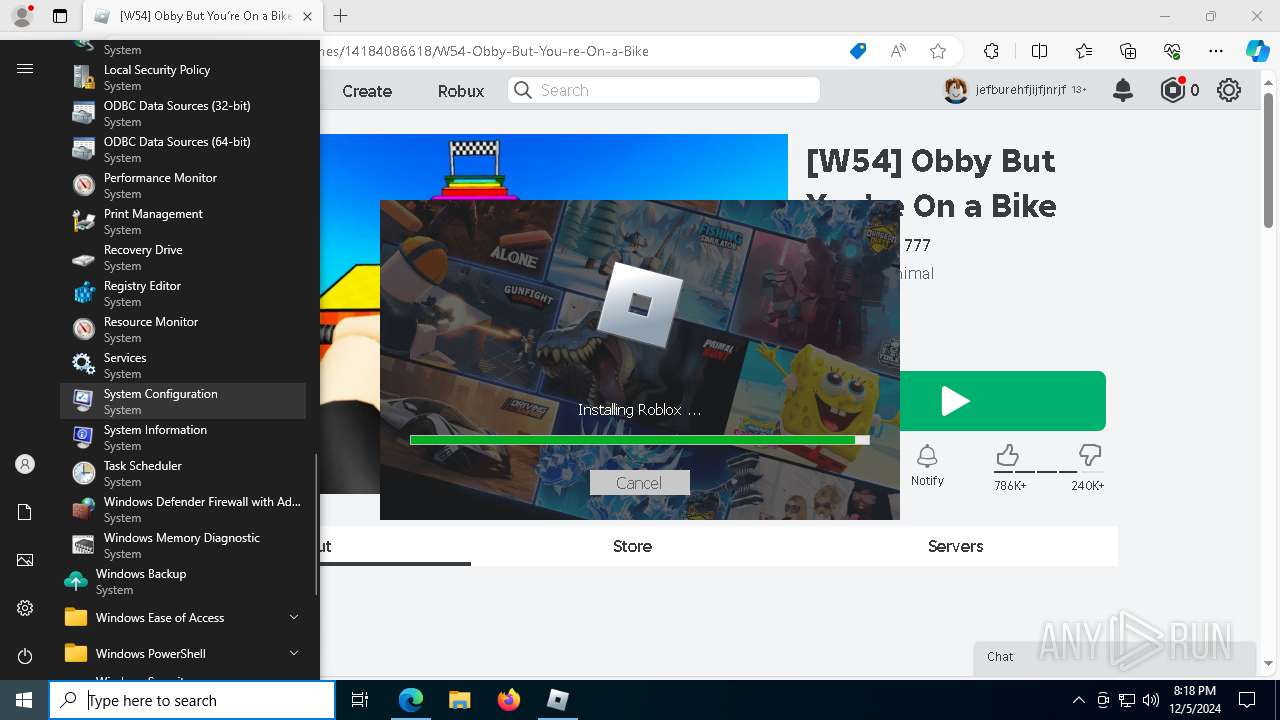This screenshot has width=1280, height=720.
Task: Open Services app
Action: (x=183, y=365)
